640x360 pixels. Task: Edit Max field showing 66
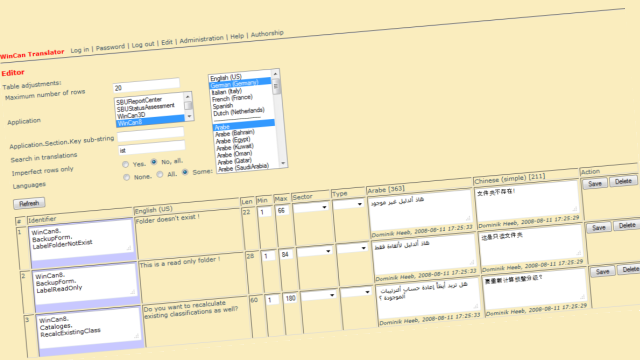pyautogui.click(x=283, y=210)
